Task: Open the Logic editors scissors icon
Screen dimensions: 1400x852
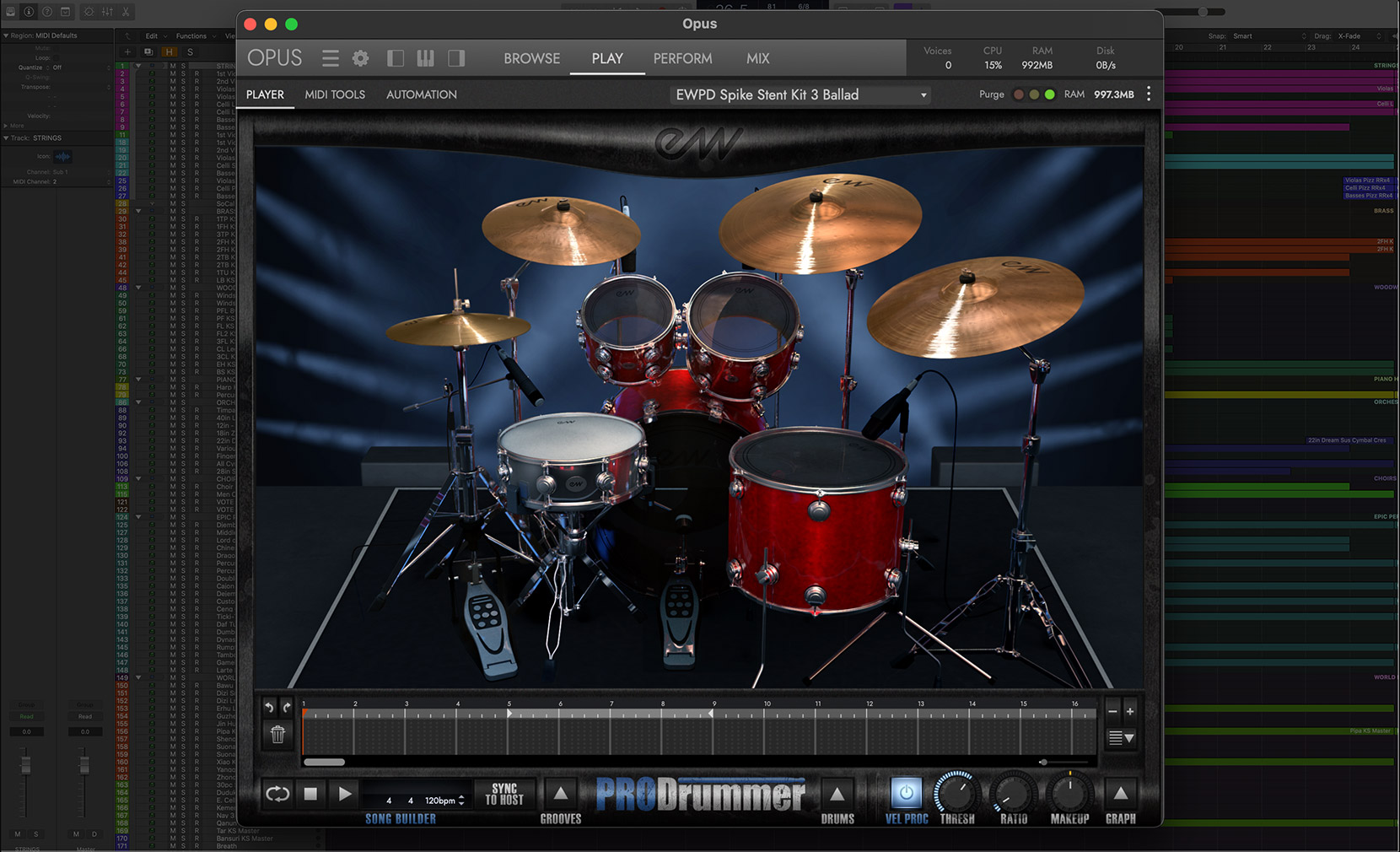Action: pos(126,12)
